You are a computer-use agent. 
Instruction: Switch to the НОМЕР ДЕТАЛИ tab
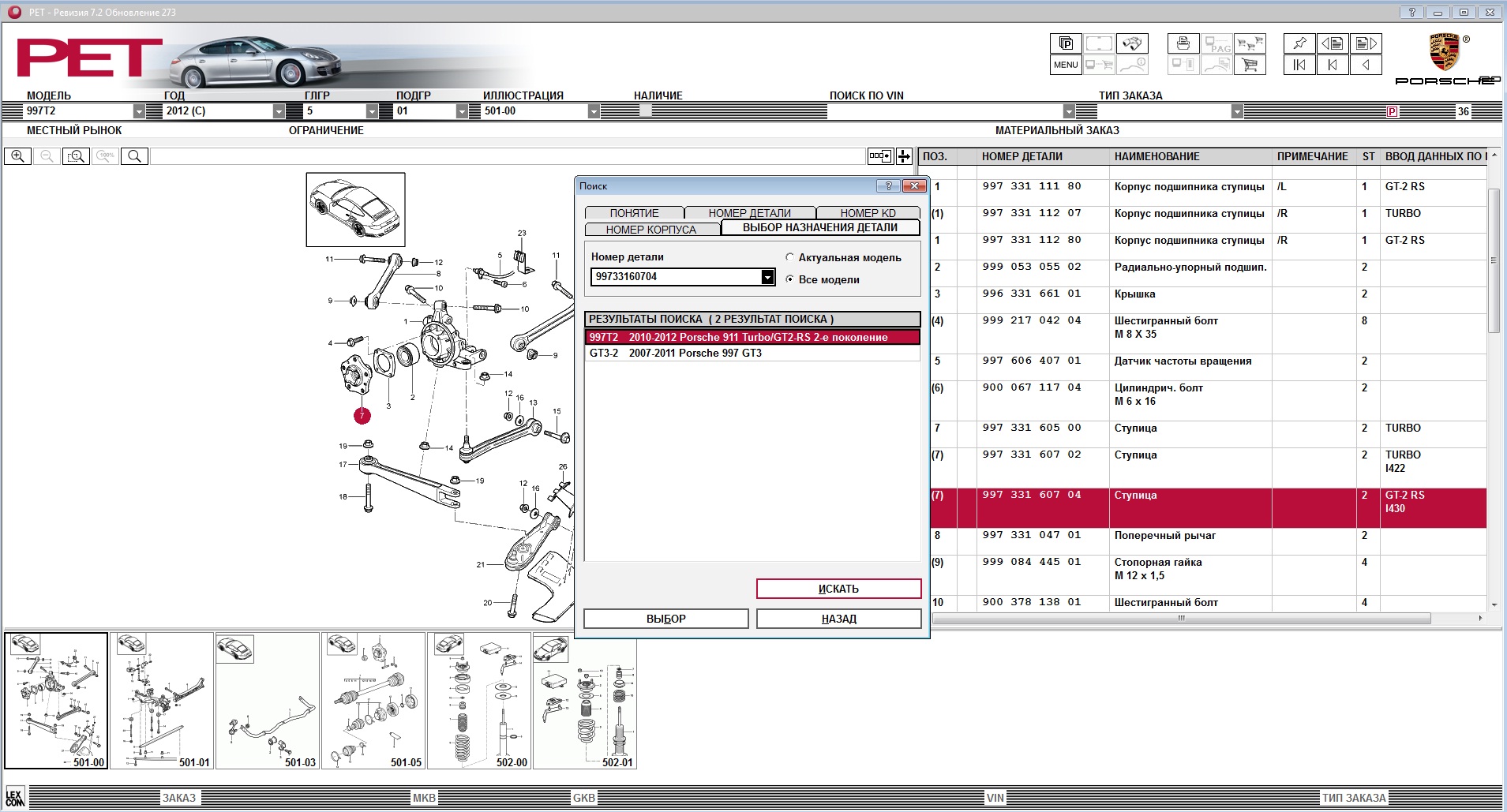click(750, 213)
